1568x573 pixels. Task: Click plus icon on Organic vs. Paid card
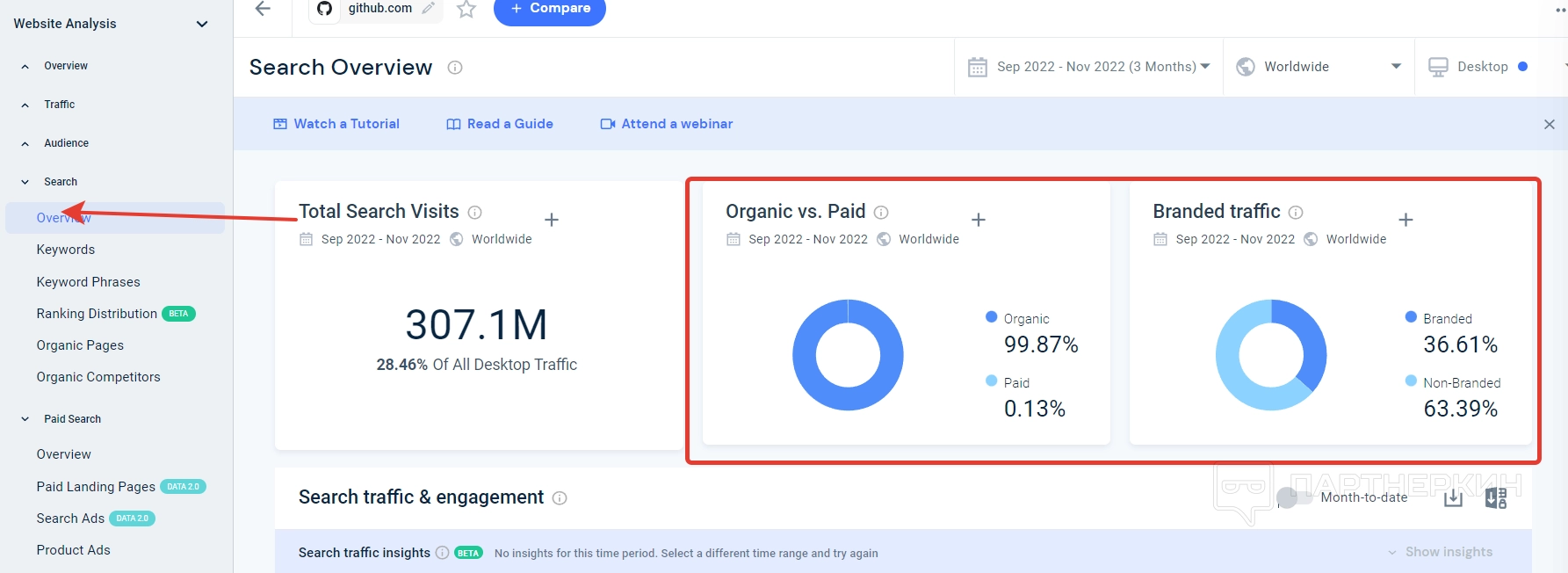[x=979, y=220]
